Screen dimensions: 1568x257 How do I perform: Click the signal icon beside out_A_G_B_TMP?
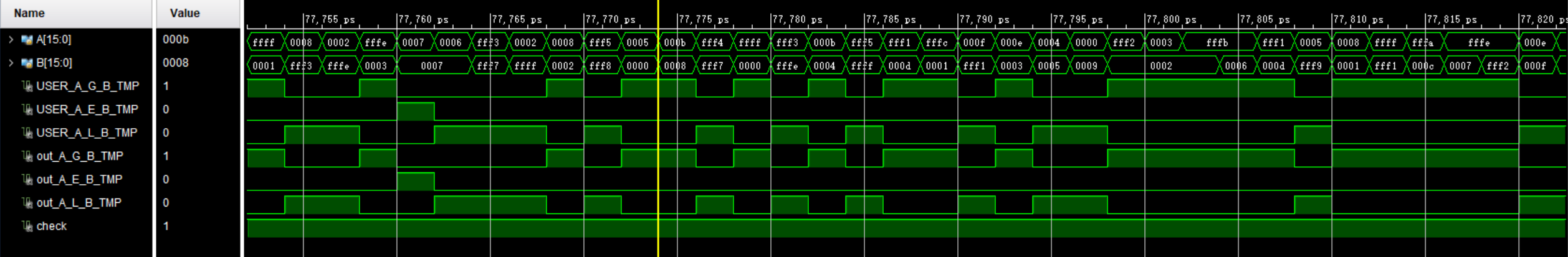(x=27, y=156)
